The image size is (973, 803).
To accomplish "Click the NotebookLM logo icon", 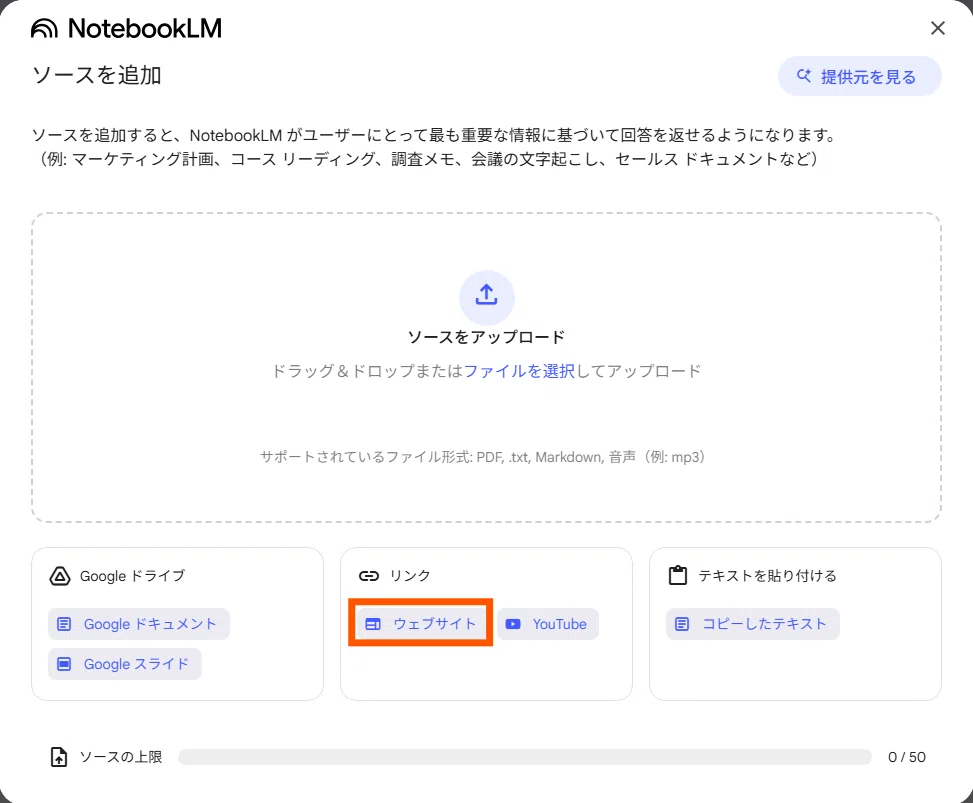I will click(x=44, y=29).
